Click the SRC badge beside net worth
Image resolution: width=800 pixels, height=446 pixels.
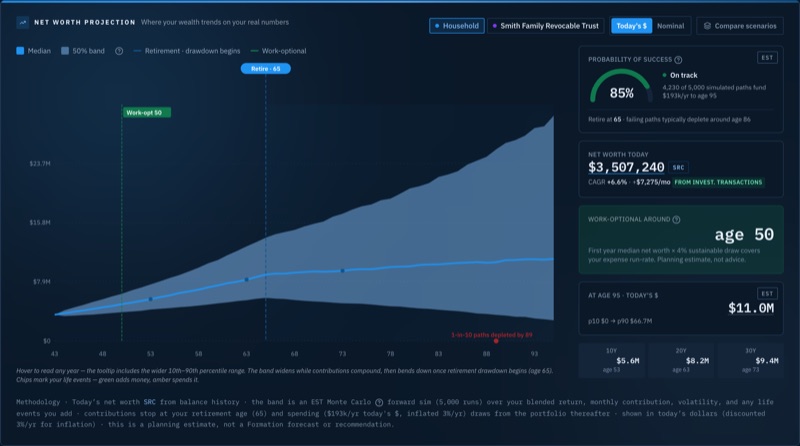[x=678, y=167]
